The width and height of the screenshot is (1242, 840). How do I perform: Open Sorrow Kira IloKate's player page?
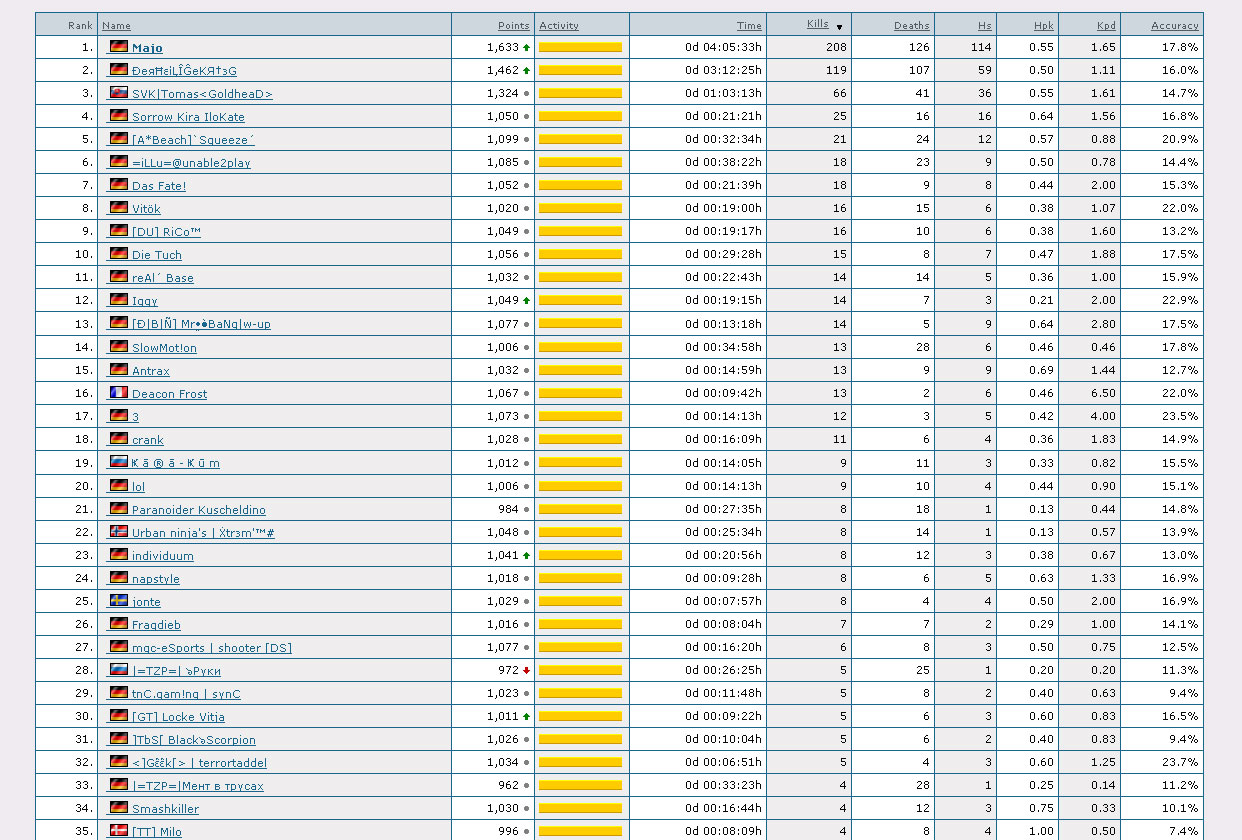[188, 117]
